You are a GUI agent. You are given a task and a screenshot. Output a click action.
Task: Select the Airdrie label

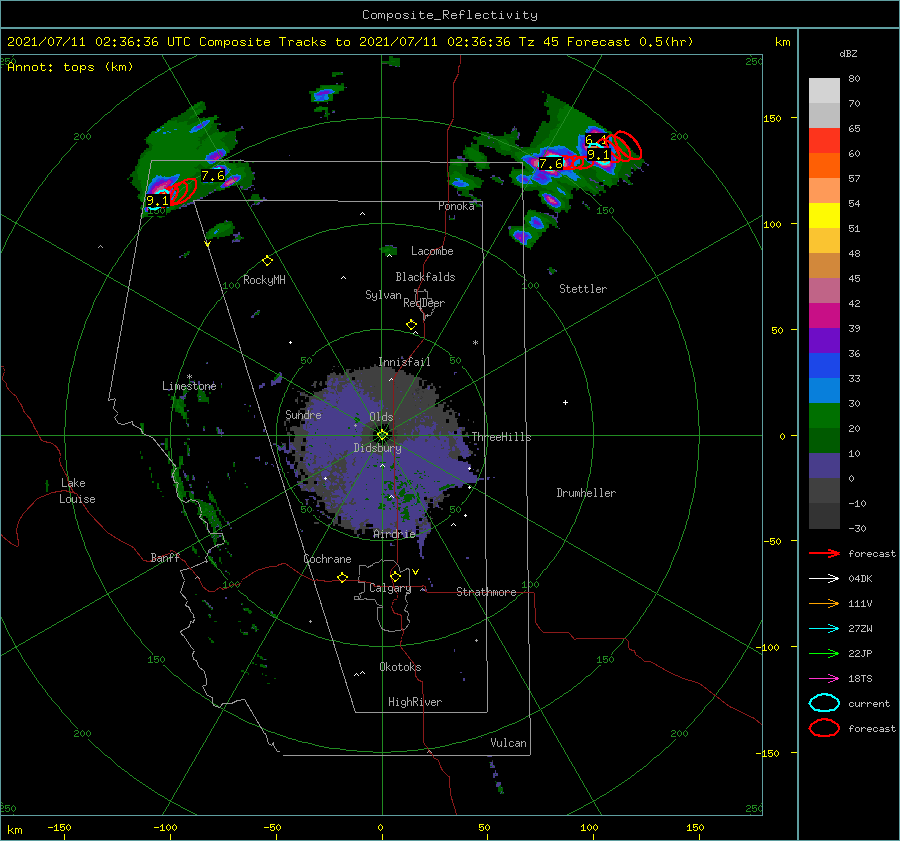pyautogui.click(x=394, y=534)
